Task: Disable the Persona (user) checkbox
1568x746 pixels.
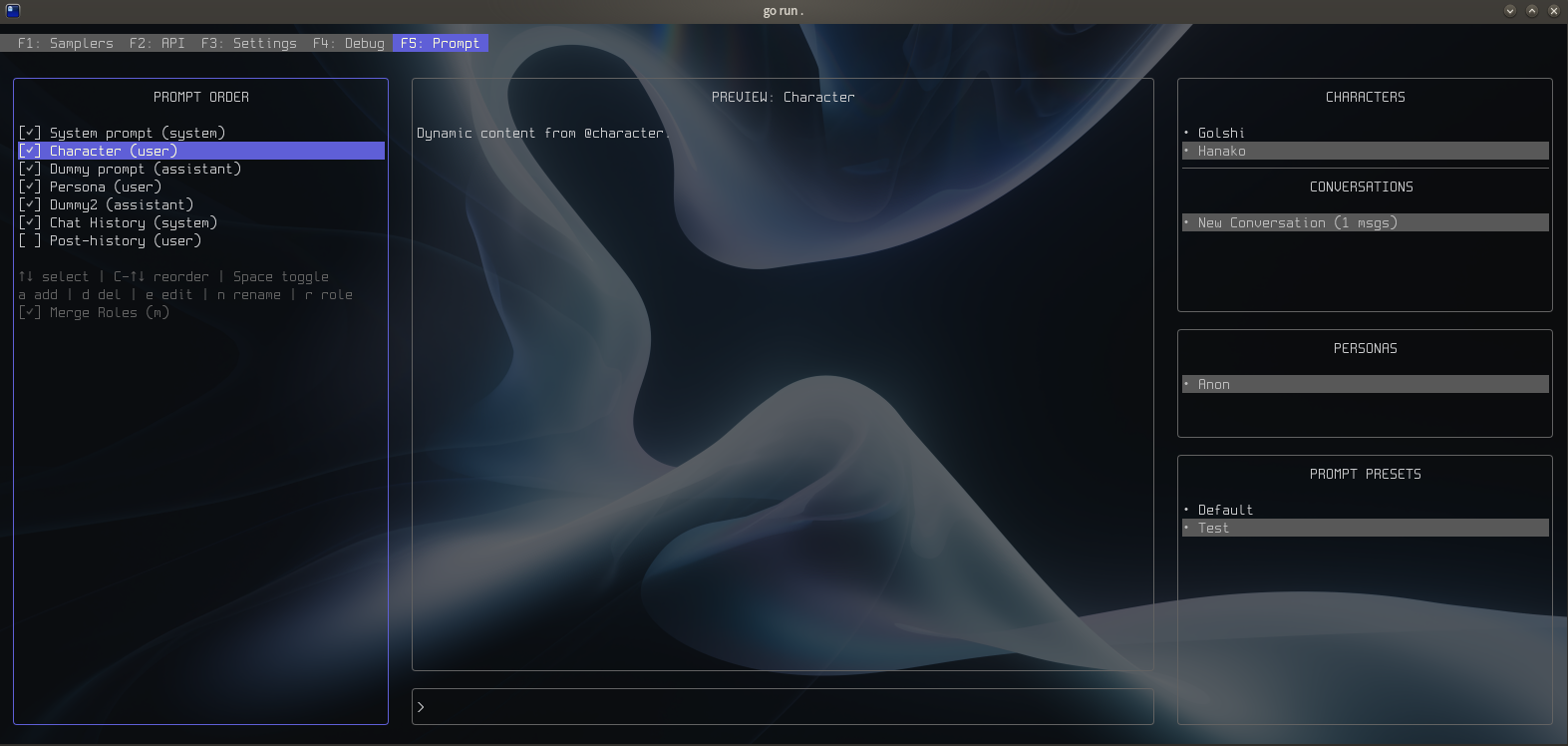Action: (30, 186)
